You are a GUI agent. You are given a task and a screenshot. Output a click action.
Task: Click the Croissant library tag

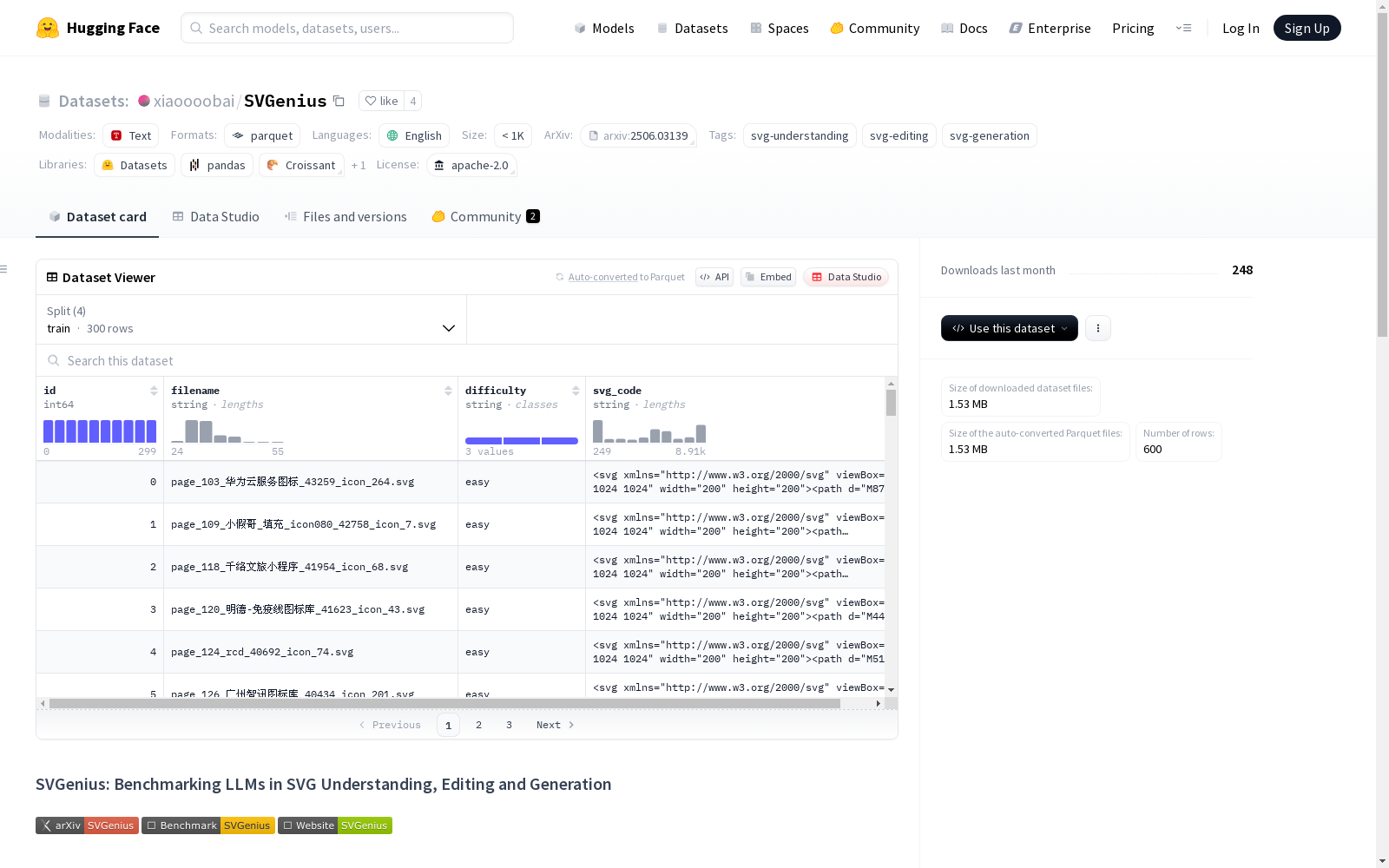[301, 165]
